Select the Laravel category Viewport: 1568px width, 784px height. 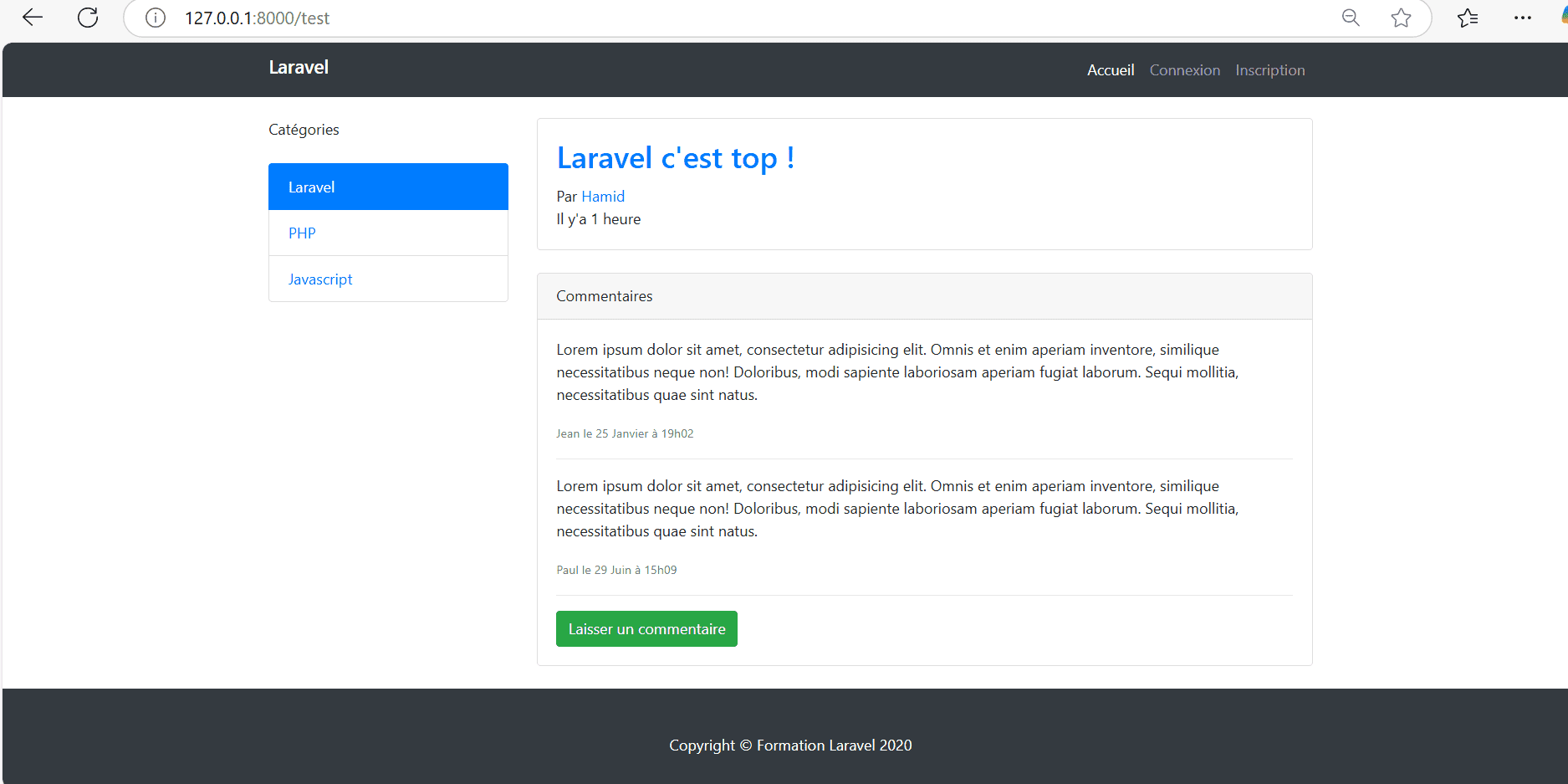click(388, 187)
